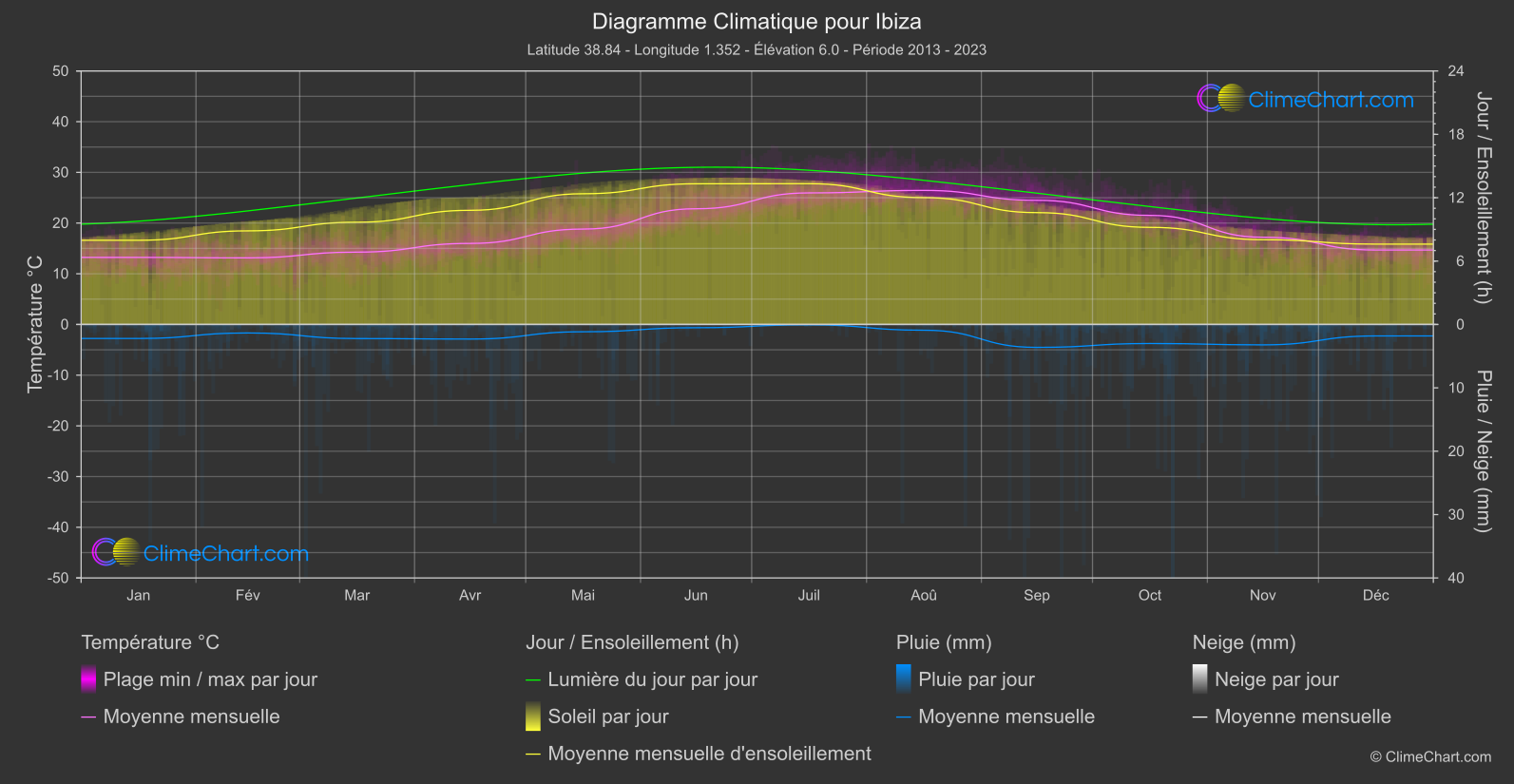Click the 'Mai' month axis label
The width and height of the screenshot is (1514, 784).
tap(584, 595)
